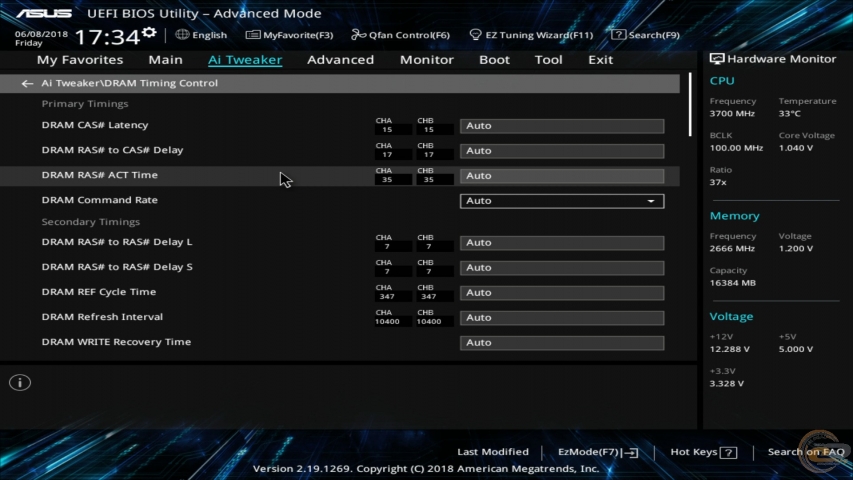Select the Exit tab
This screenshot has width=853, height=480.
pyautogui.click(x=600, y=60)
